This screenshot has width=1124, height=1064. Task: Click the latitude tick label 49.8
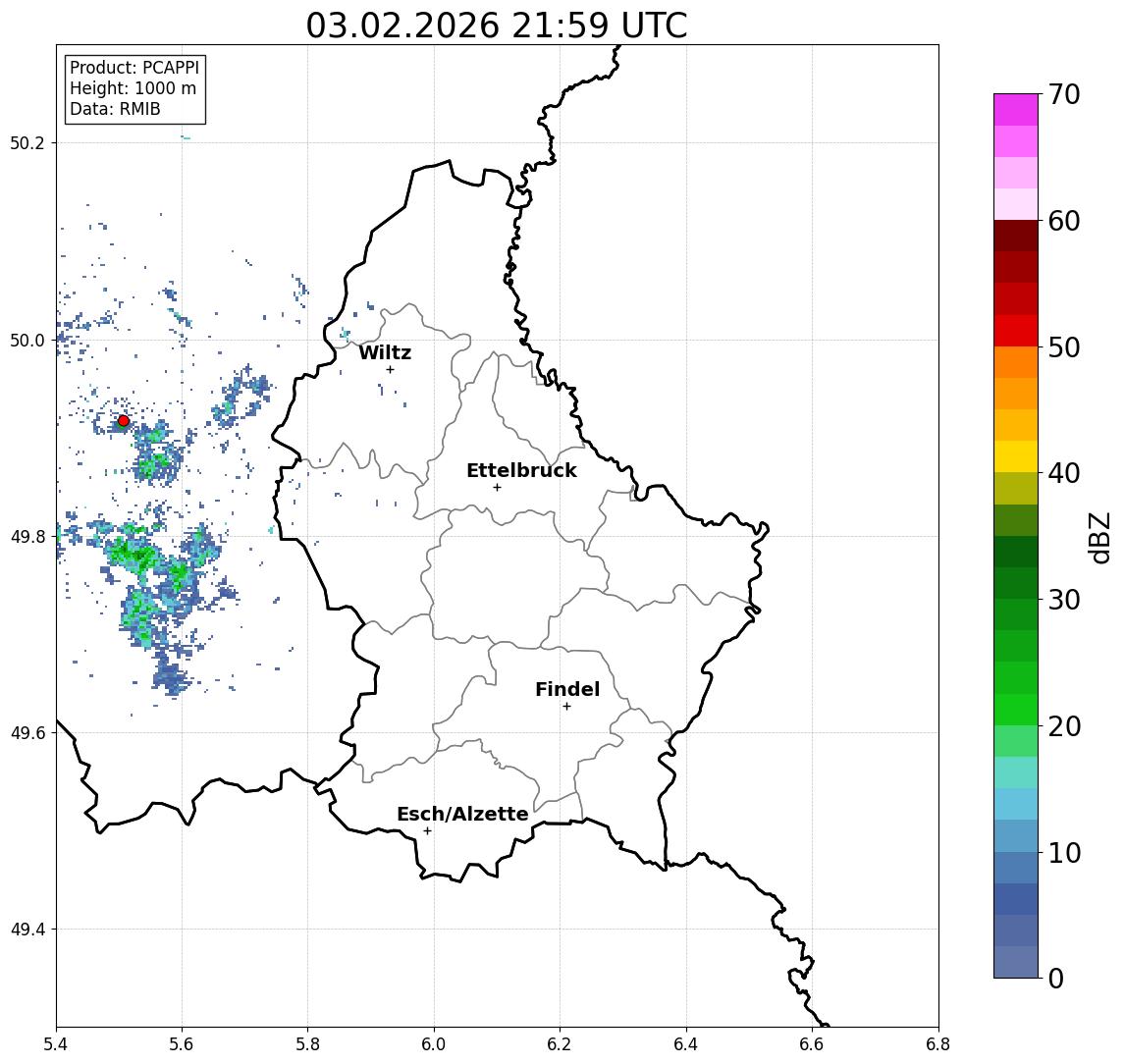coord(27,537)
